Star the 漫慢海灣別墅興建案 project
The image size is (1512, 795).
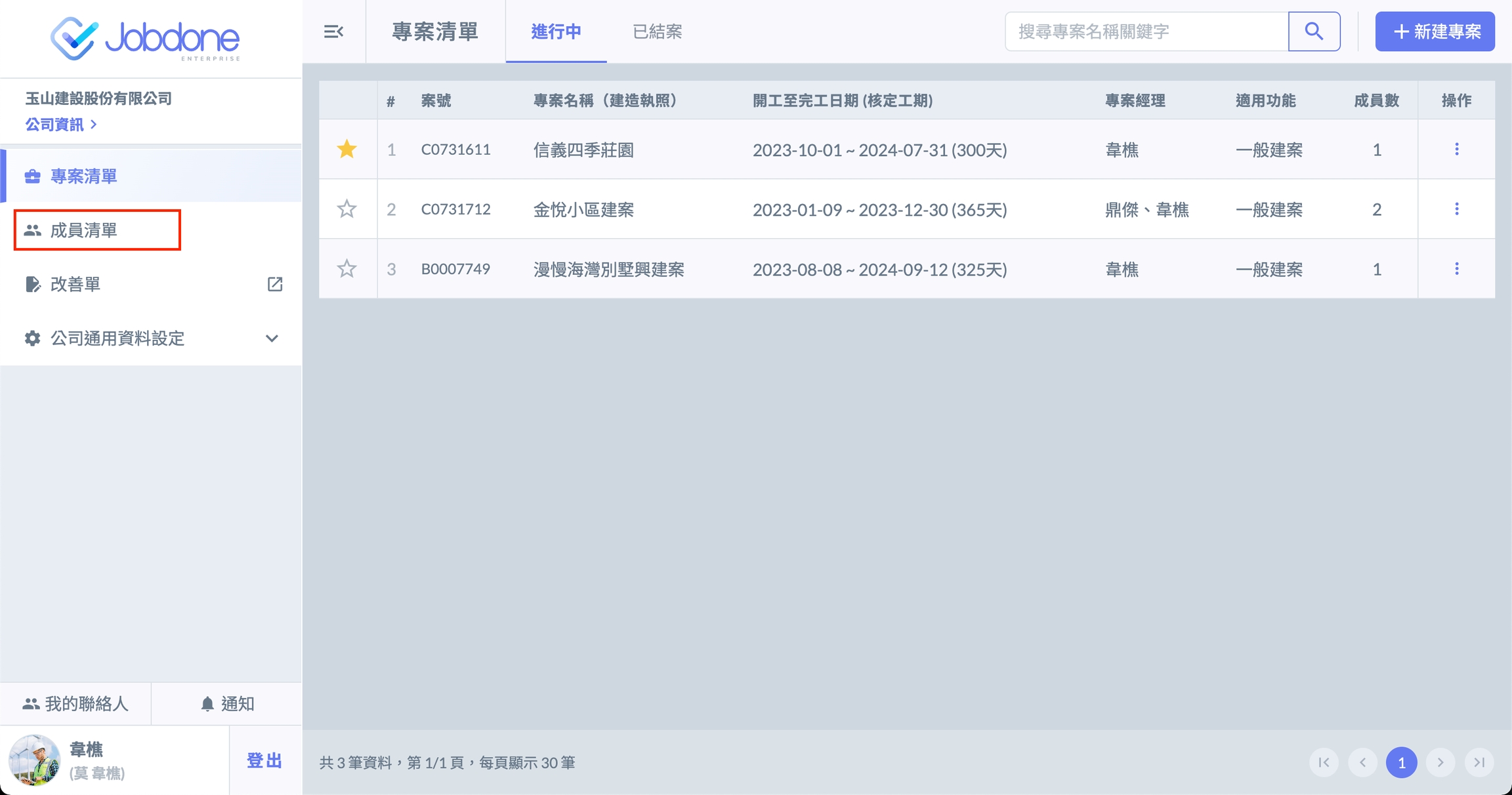(346, 269)
